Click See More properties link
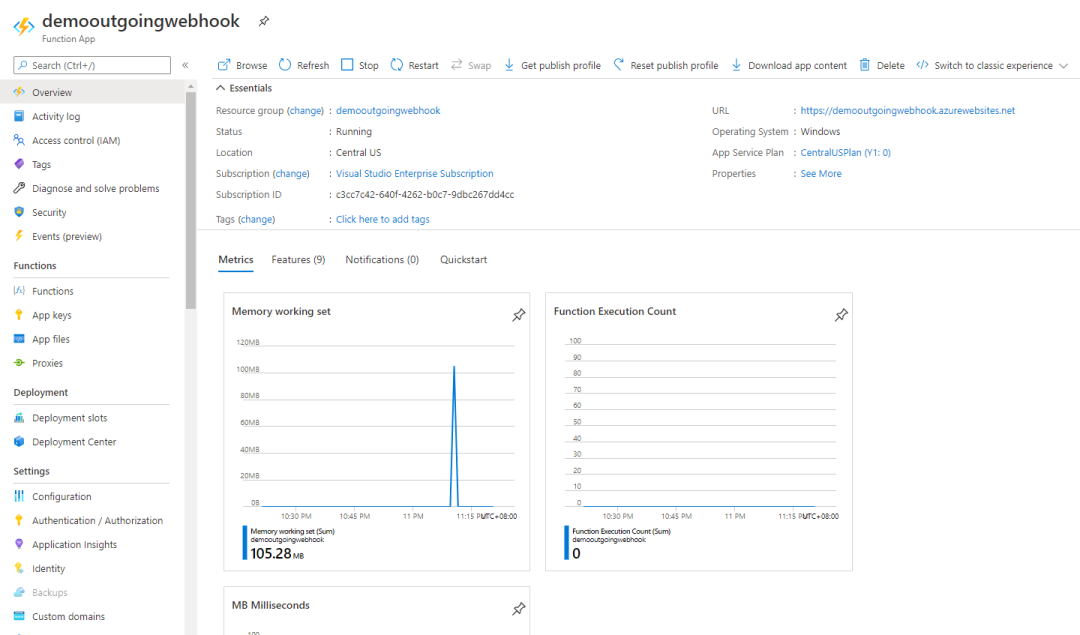The image size is (1080, 635). (821, 174)
